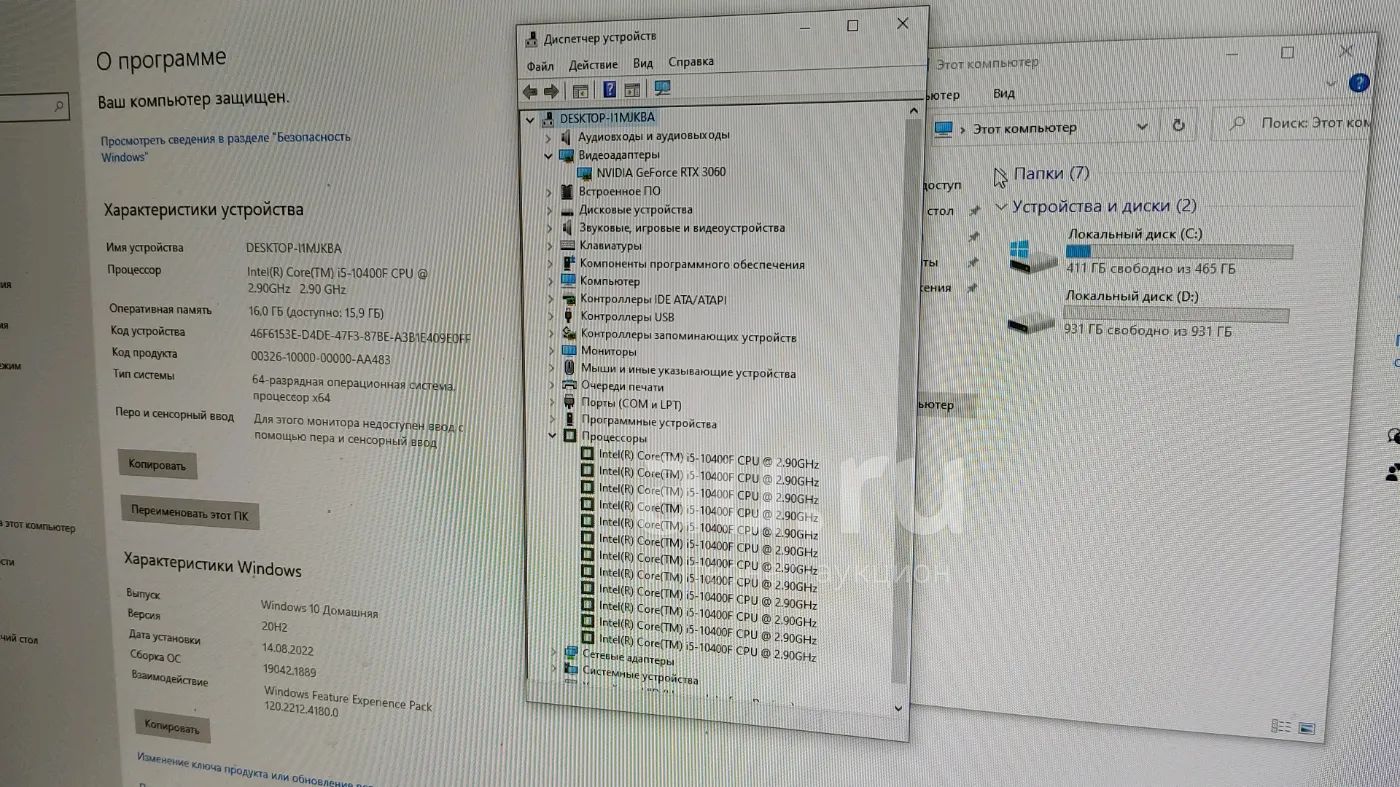Click the Forward arrow in Device Manager toolbar

[551, 91]
